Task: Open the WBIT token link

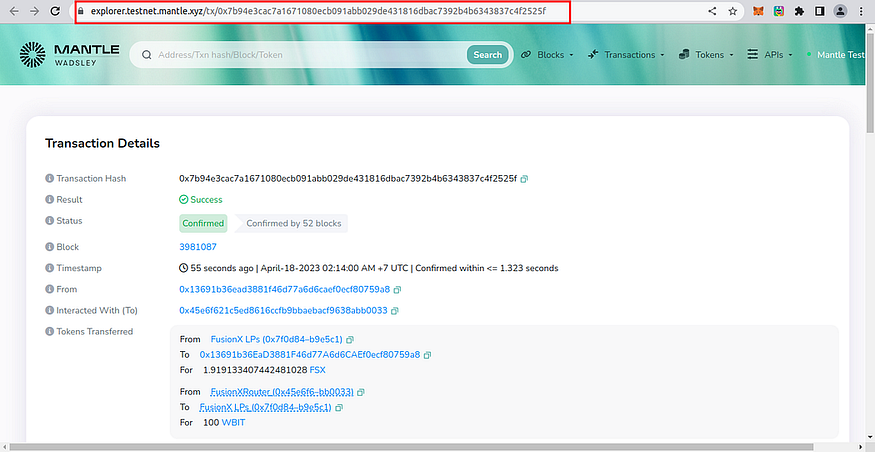Action: pos(233,423)
